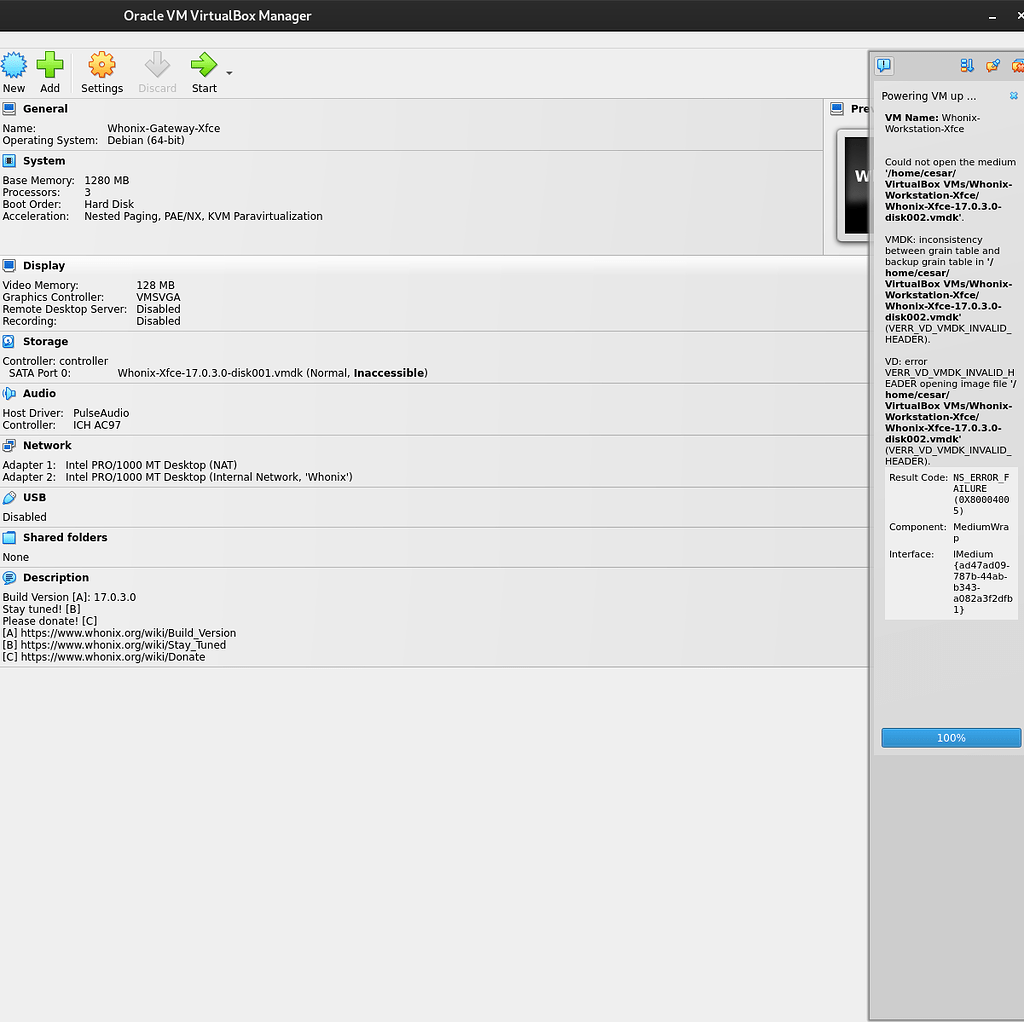The width and height of the screenshot is (1024, 1022).
Task: Click the General section monitor icon
Action: tap(9, 108)
